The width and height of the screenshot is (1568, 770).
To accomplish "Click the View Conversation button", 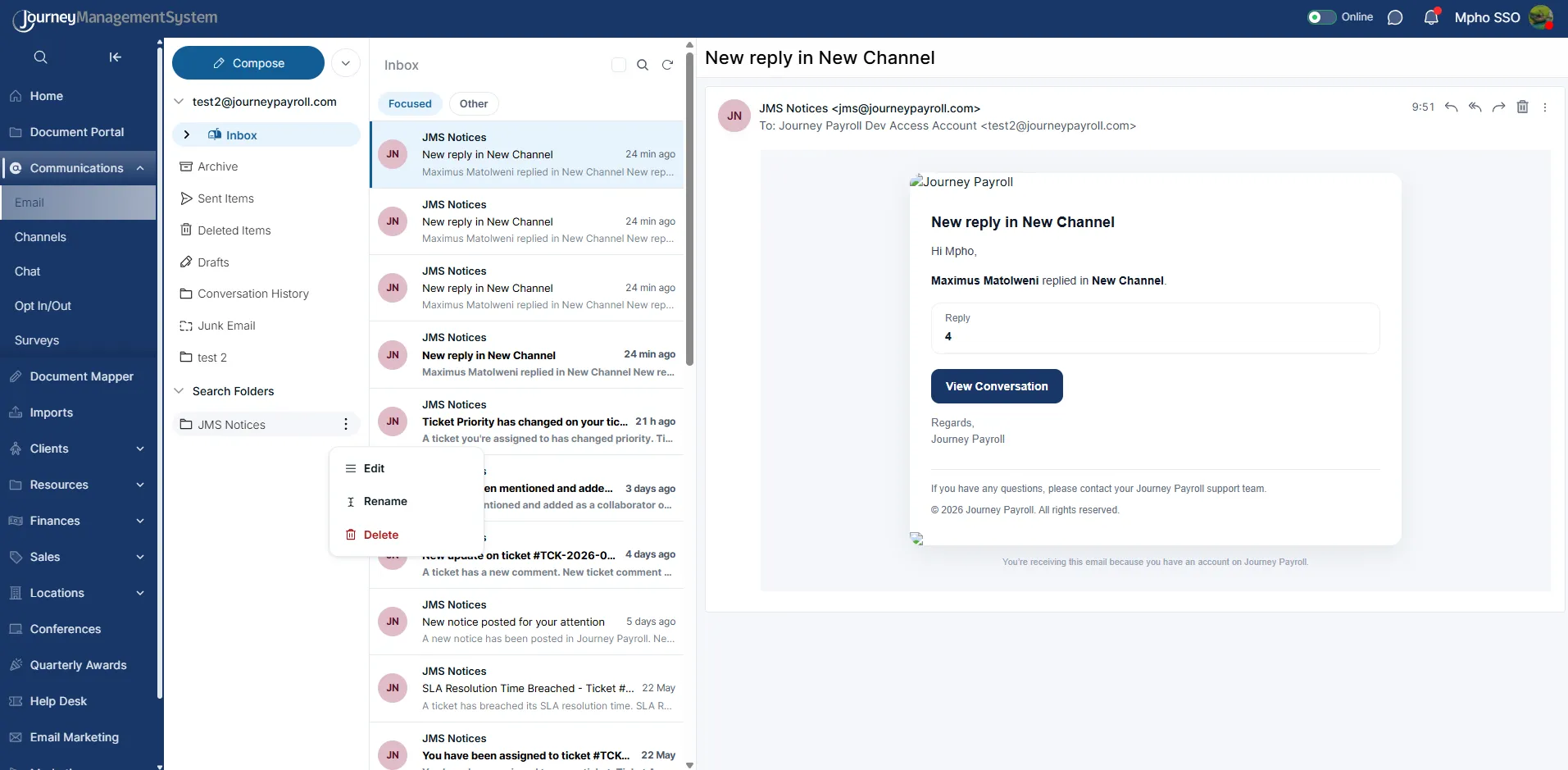I will 997,386.
